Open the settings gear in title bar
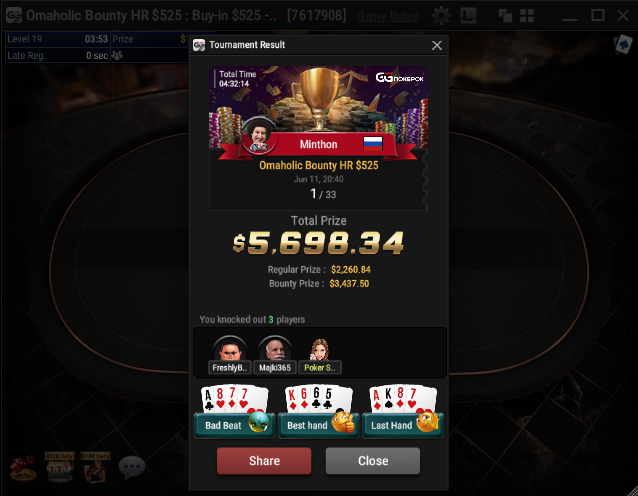This screenshot has height=496, width=638. click(441, 16)
